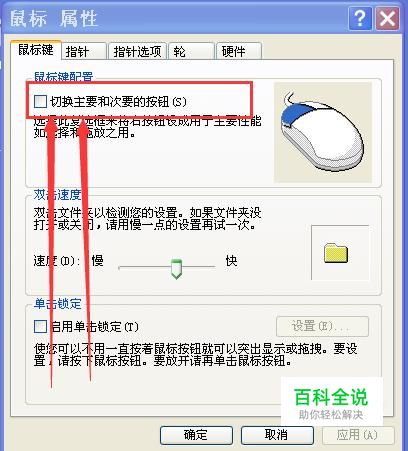
Task: Select the 指针选项 tab
Action: click(x=137, y=52)
